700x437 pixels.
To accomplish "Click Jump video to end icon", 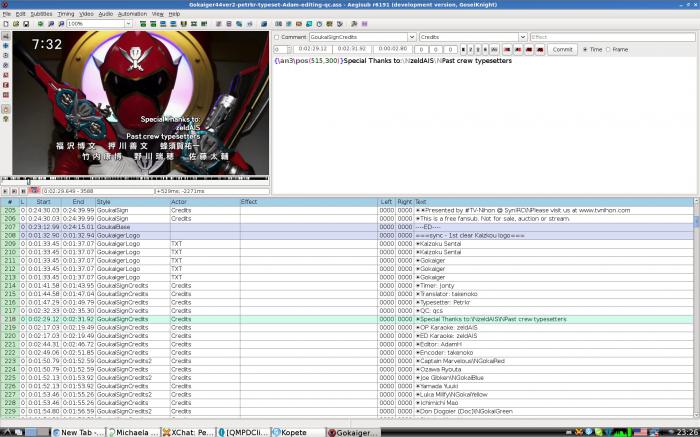I will pos(153,23).
